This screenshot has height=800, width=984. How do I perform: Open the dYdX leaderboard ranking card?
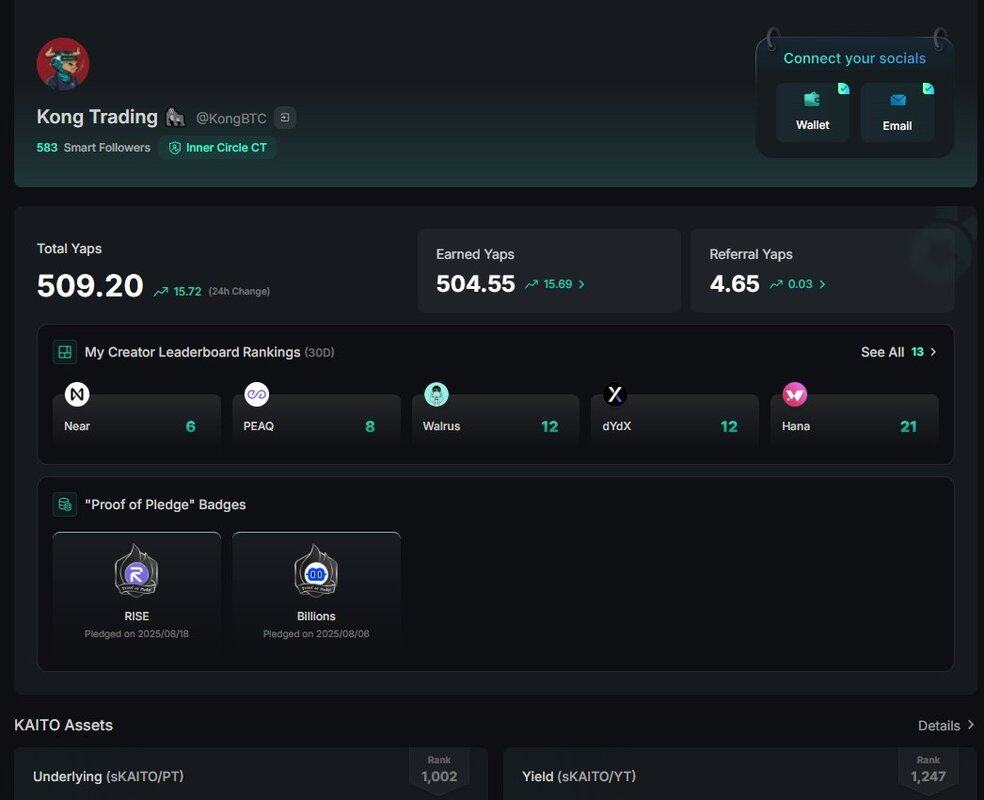coord(675,420)
